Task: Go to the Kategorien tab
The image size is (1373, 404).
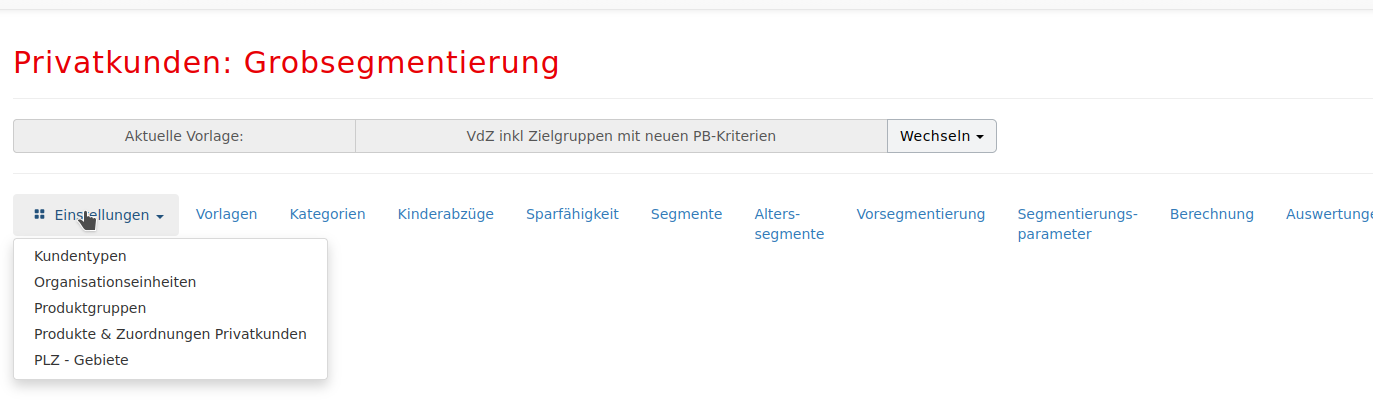Action: (x=327, y=214)
